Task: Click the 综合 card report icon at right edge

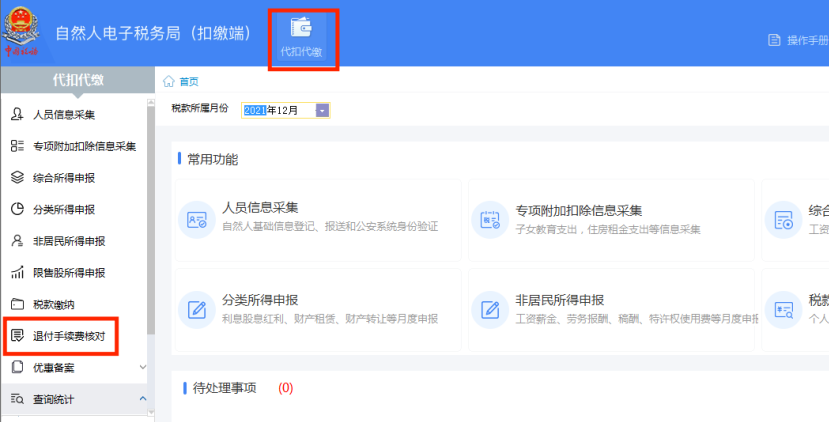Action: point(784,220)
